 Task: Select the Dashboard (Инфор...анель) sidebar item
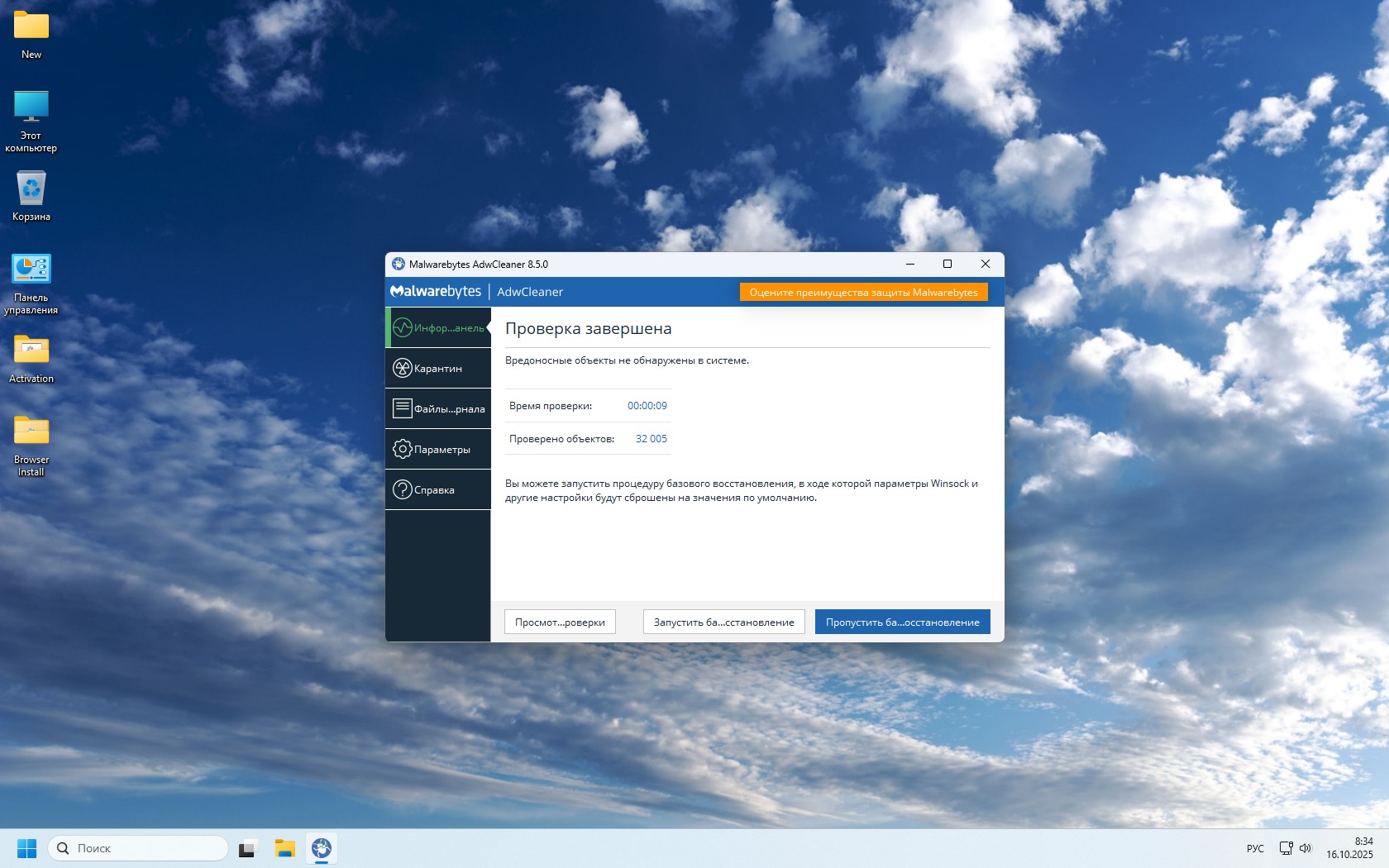(x=438, y=328)
